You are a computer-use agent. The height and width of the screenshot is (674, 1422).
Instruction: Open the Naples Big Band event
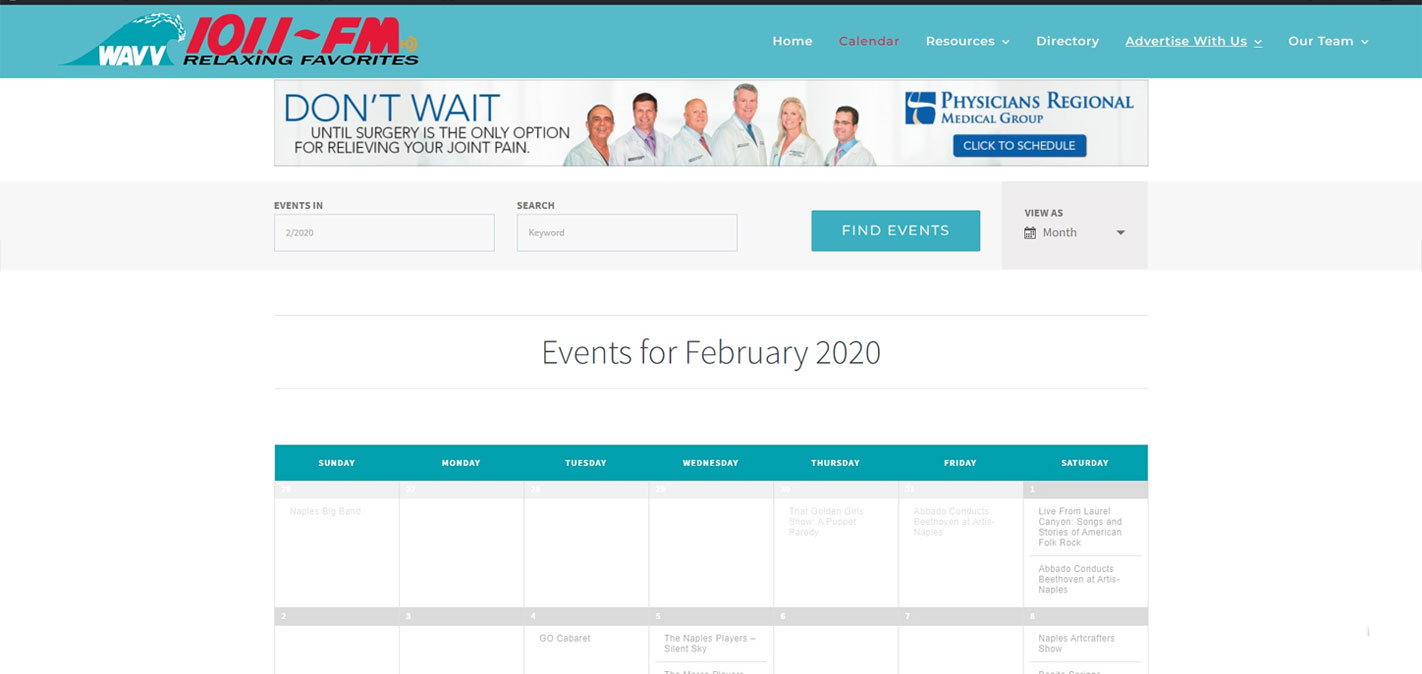coord(325,511)
